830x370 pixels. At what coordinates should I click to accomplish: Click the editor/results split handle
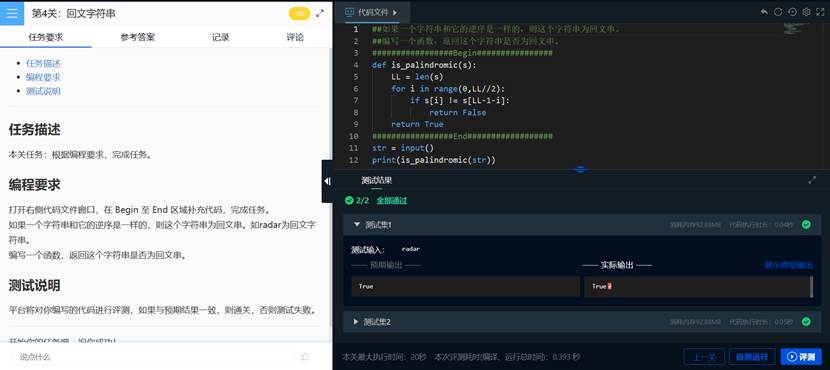[x=581, y=169]
